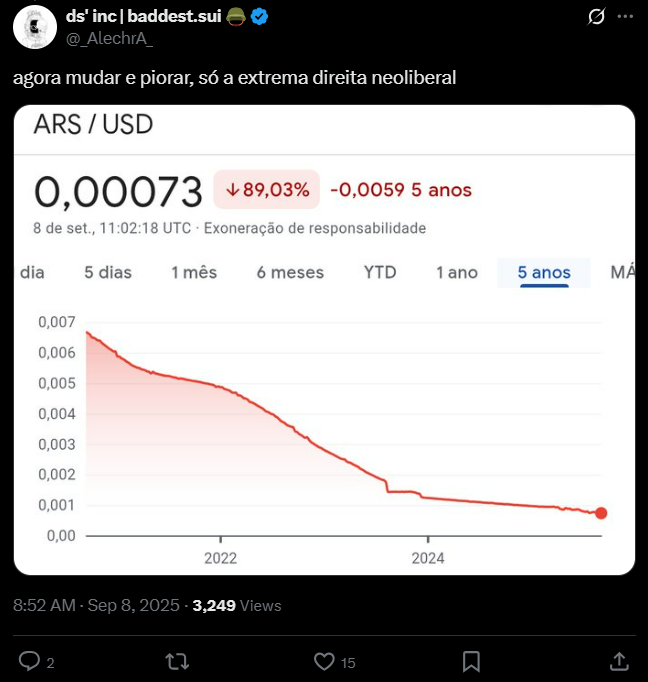
Task: Open the post timestamp link
Action: coord(96,605)
